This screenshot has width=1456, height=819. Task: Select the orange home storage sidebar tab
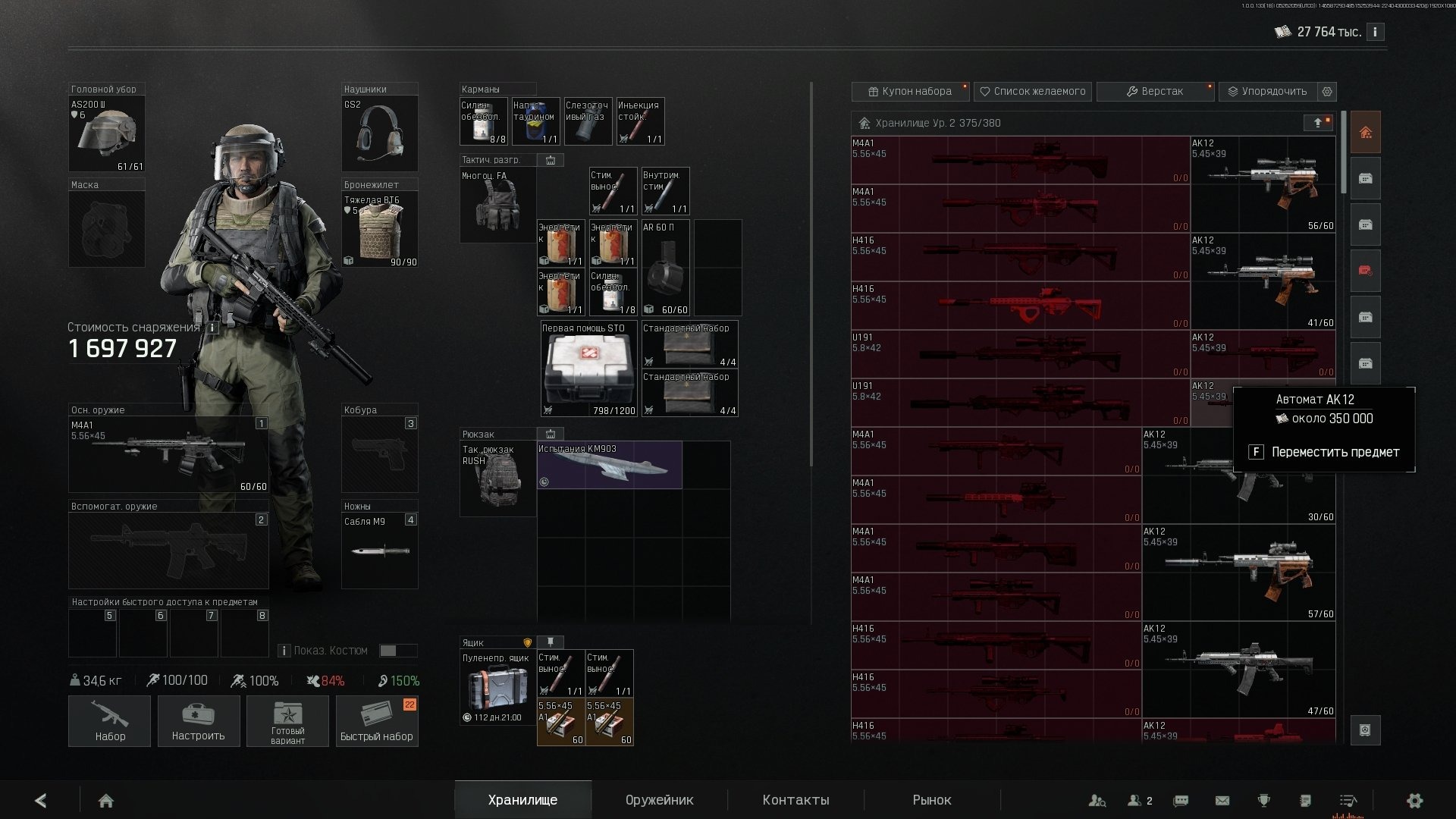[1365, 133]
